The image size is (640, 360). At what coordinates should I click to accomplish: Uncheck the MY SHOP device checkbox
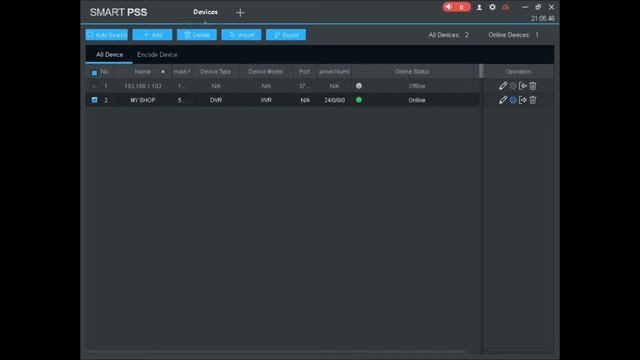pos(94,100)
